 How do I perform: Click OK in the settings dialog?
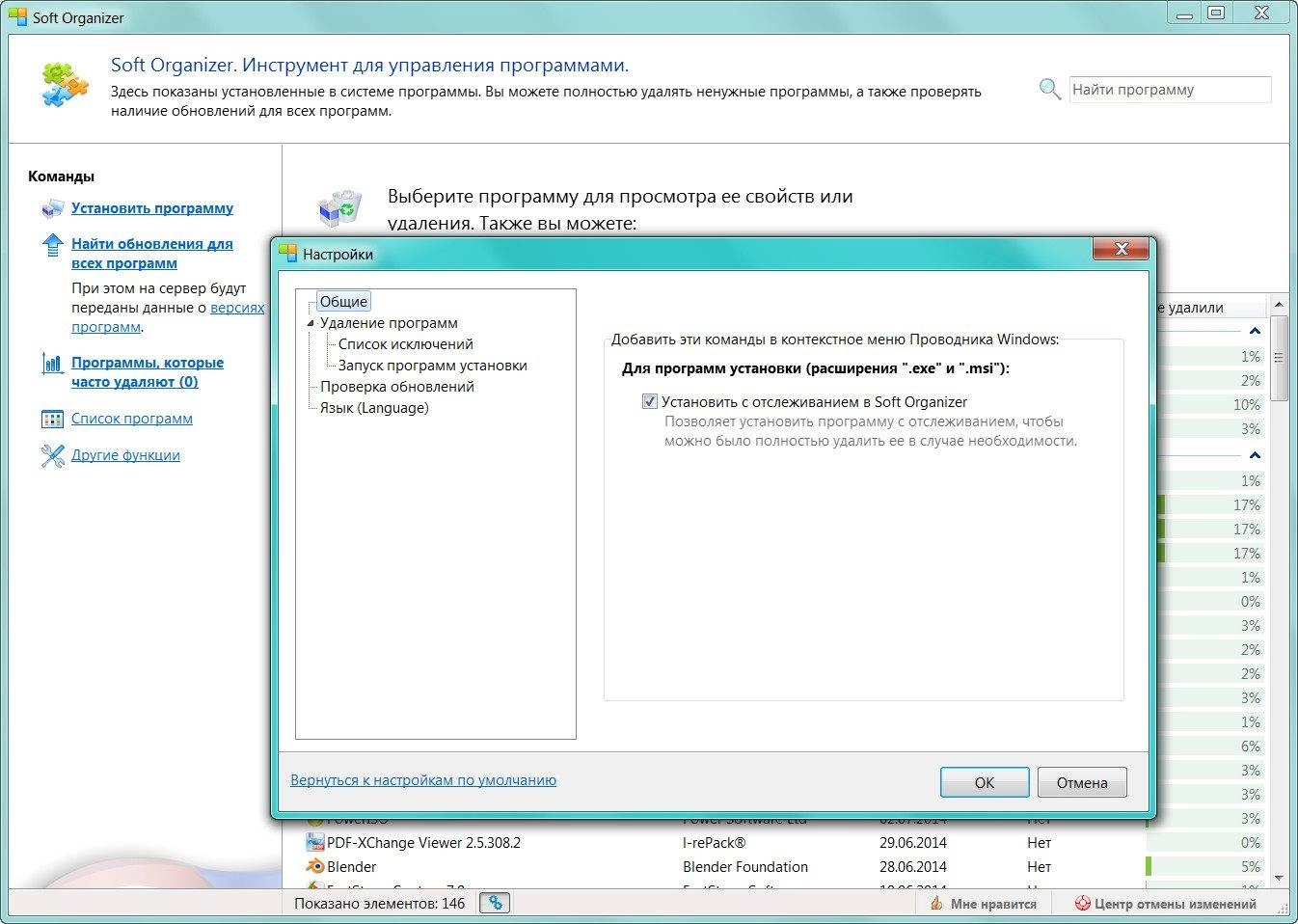pos(985,782)
